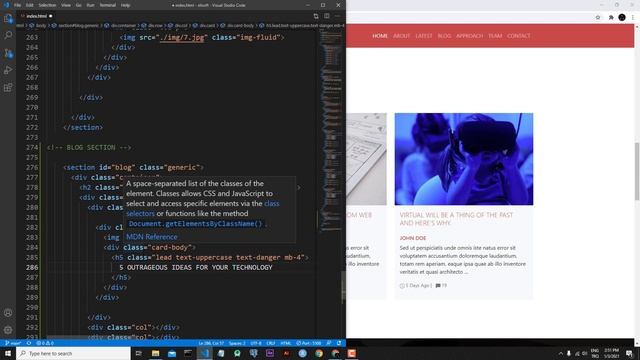Open File Explorer from the taskbar
This screenshot has width=640, height=360.
tap(156, 353)
